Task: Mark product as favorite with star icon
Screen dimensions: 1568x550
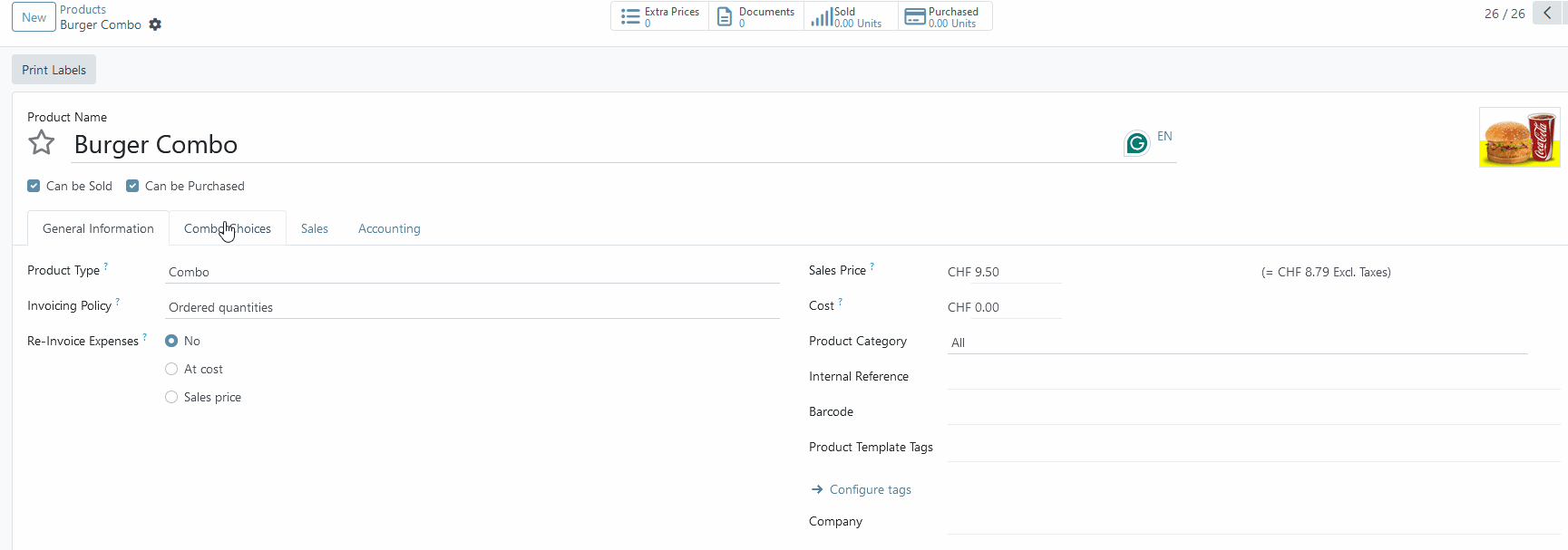Action: 42,143
